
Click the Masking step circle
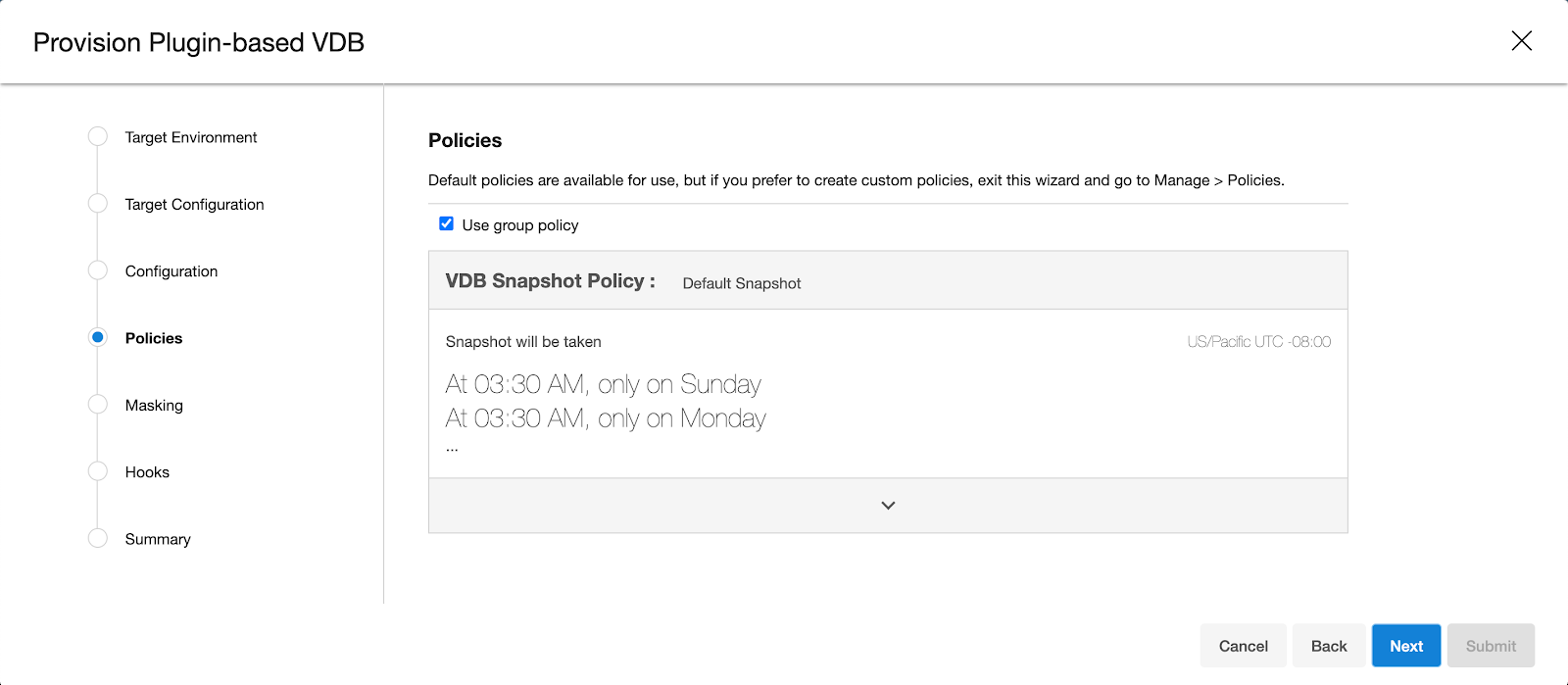98,405
